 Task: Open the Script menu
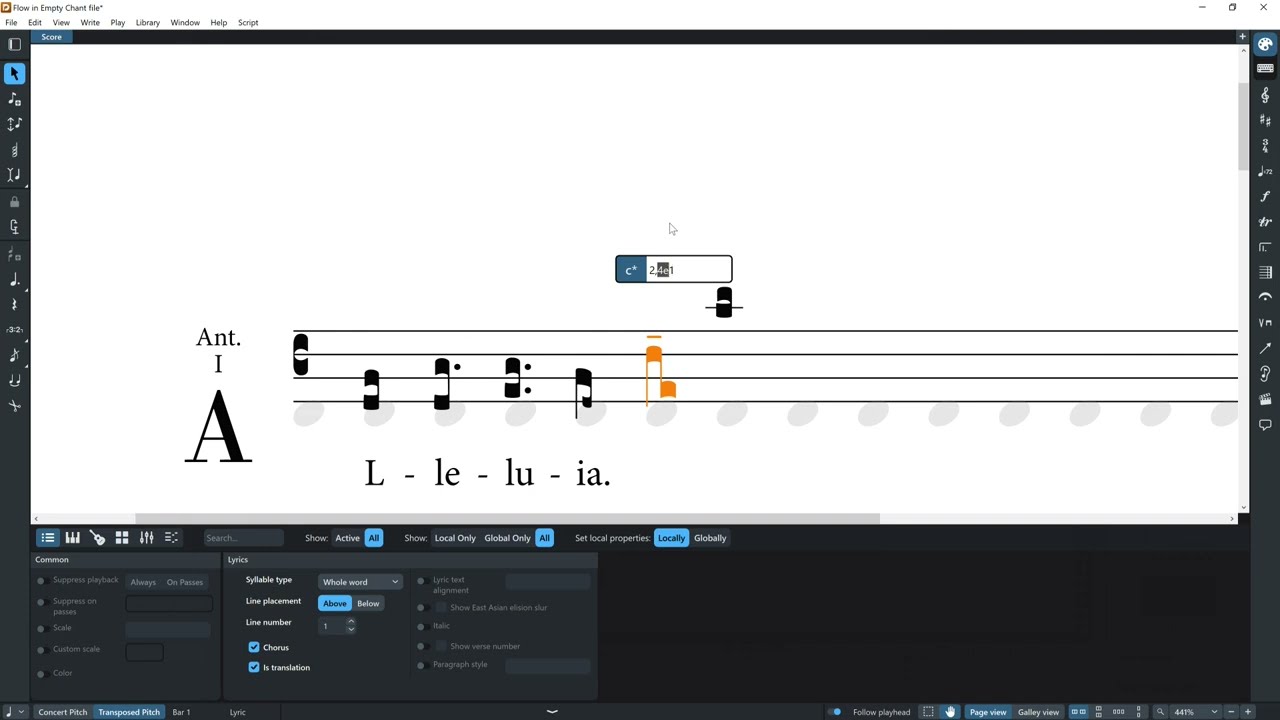248,22
